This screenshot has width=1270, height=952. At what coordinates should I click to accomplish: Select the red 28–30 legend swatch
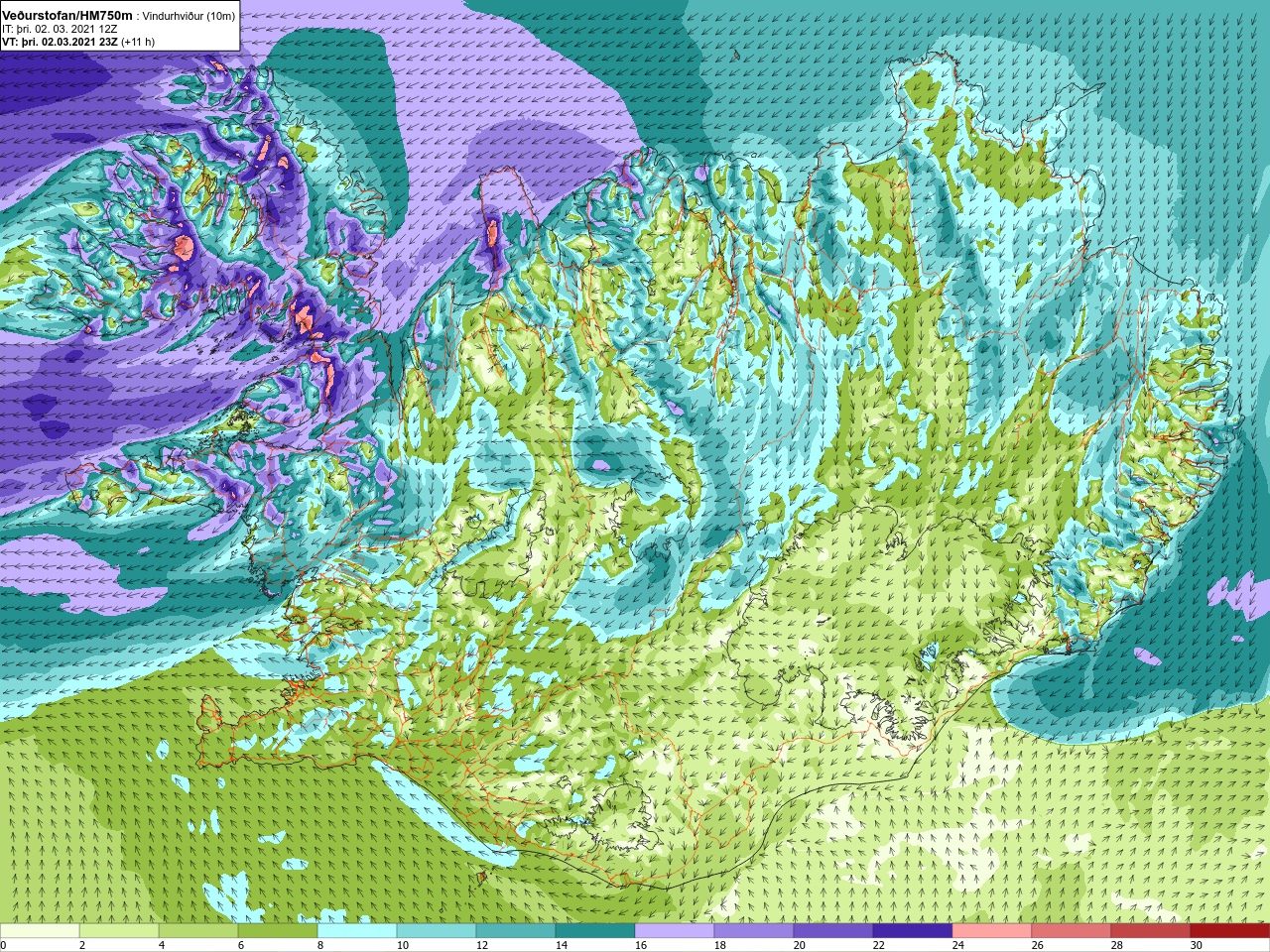coord(1151,930)
